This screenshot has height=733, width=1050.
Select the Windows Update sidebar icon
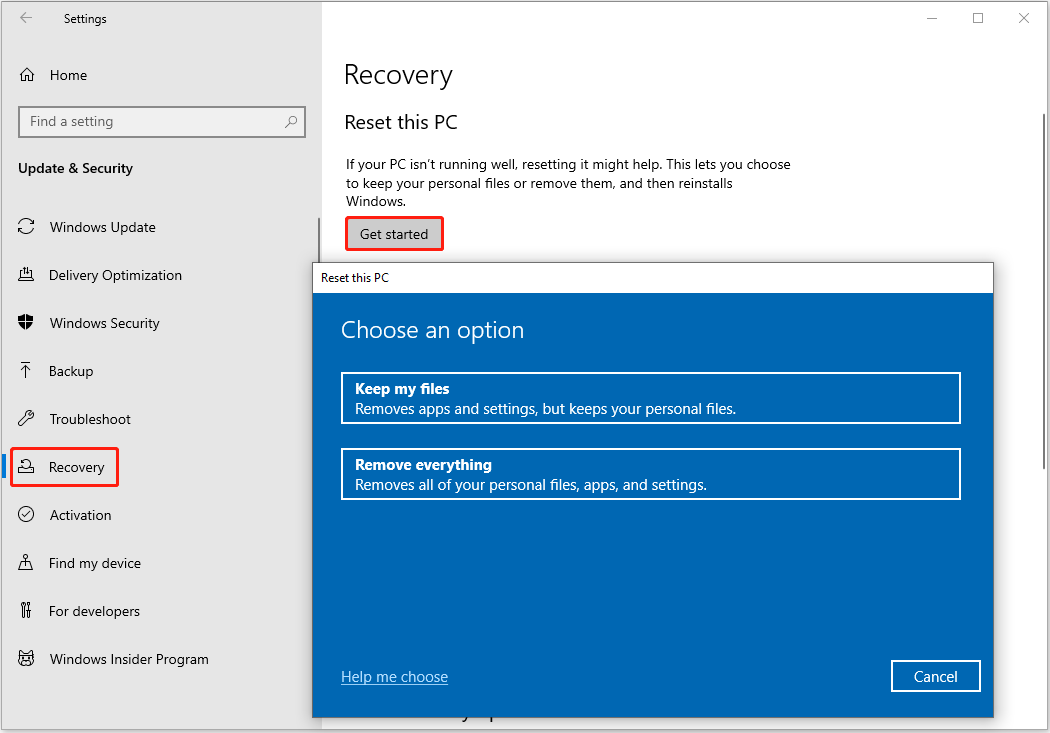pyautogui.click(x=24, y=227)
